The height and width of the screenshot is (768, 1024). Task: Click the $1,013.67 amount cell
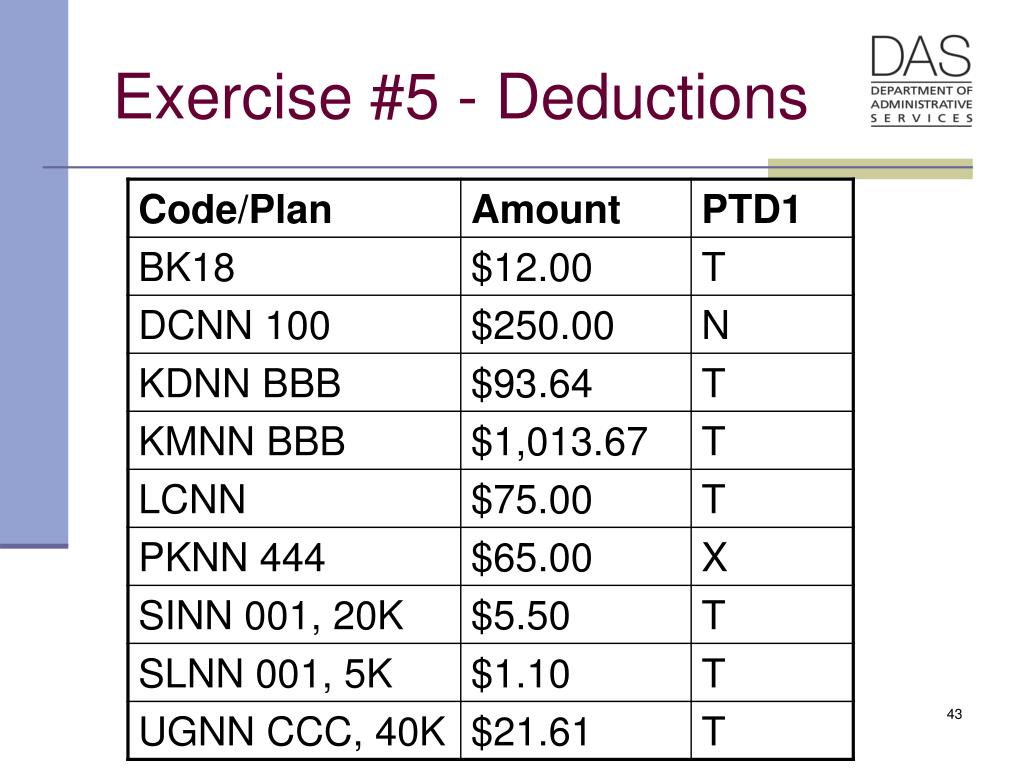click(575, 441)
